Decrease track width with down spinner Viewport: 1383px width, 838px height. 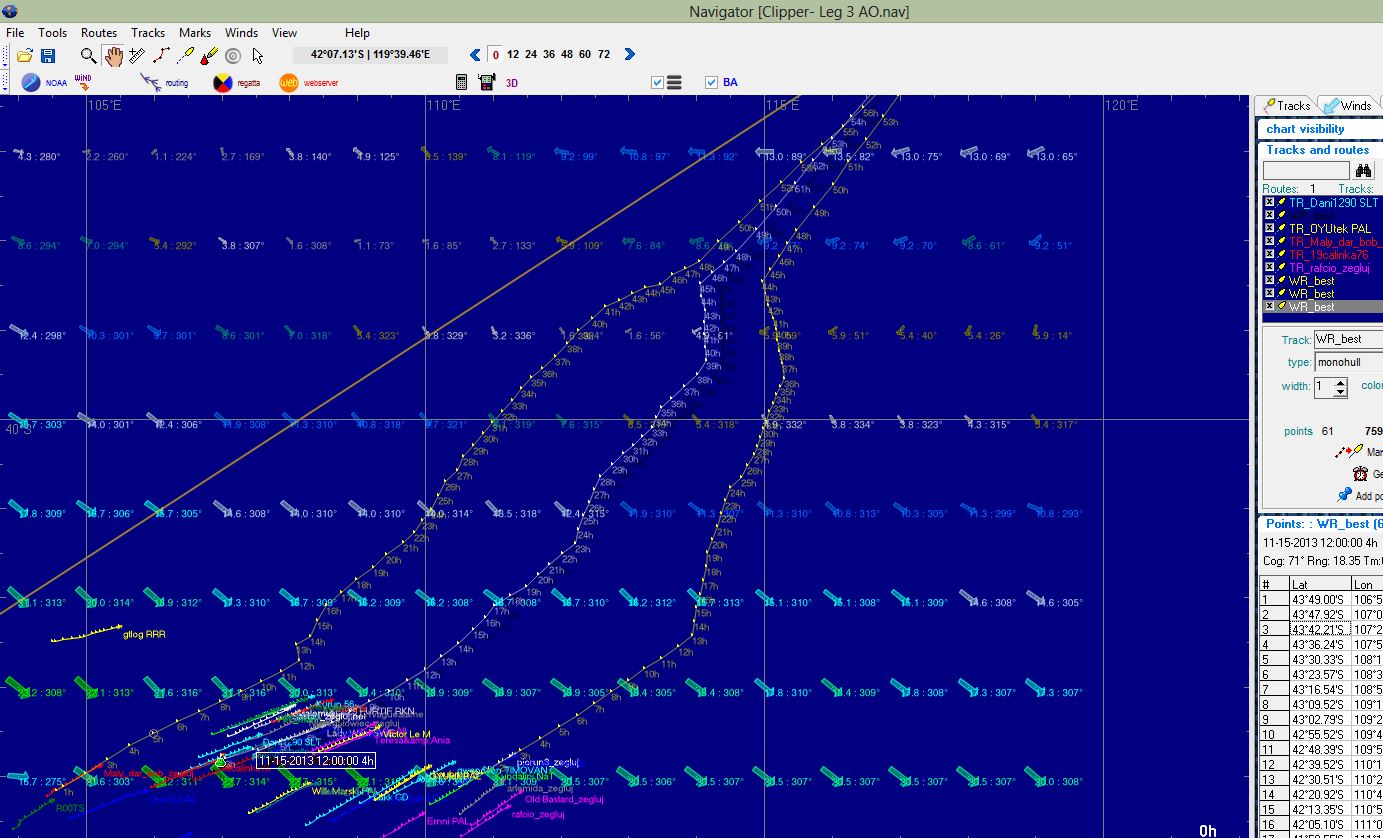[x=1341, y=391]
